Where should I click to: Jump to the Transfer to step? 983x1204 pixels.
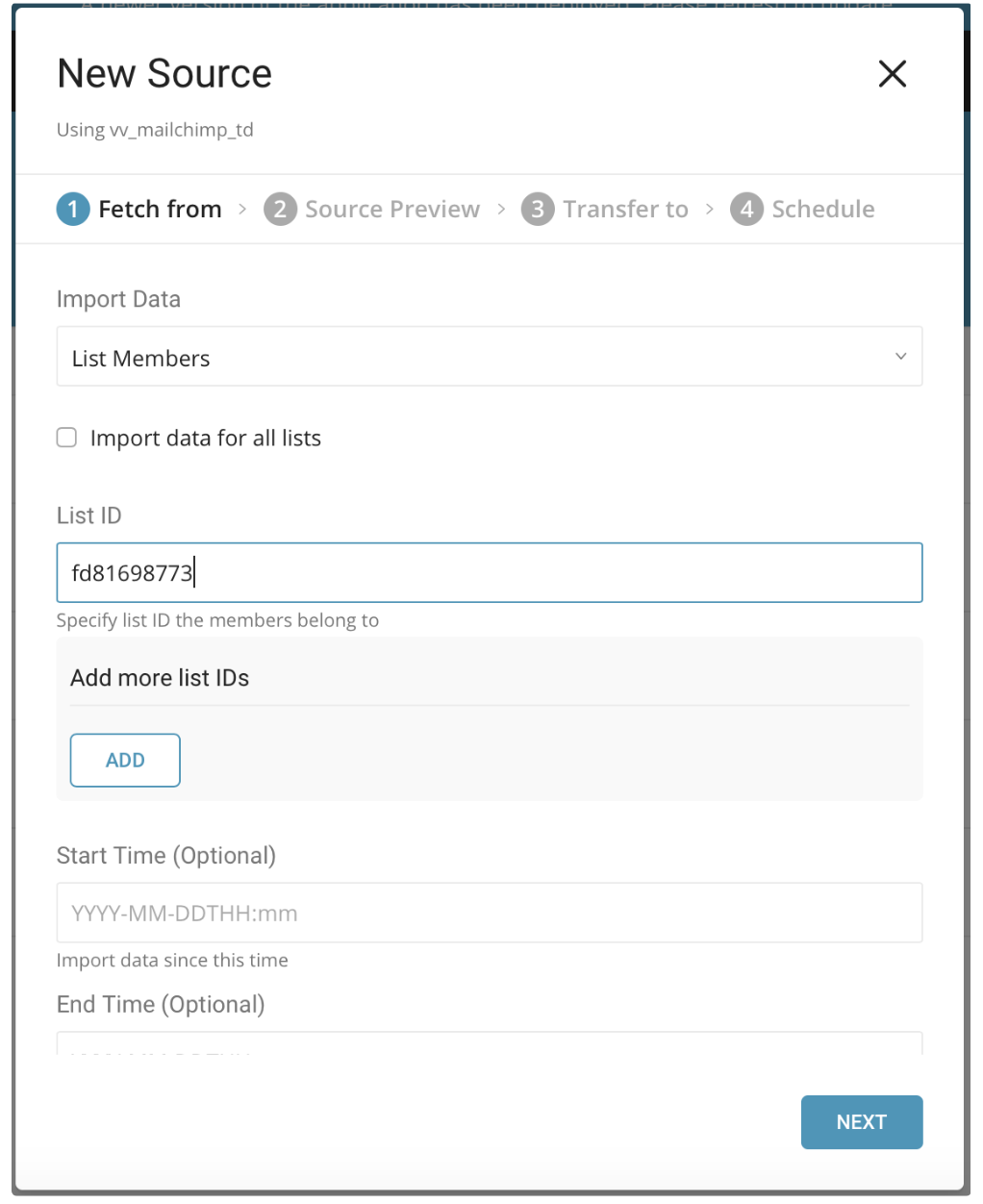[625, 210]
